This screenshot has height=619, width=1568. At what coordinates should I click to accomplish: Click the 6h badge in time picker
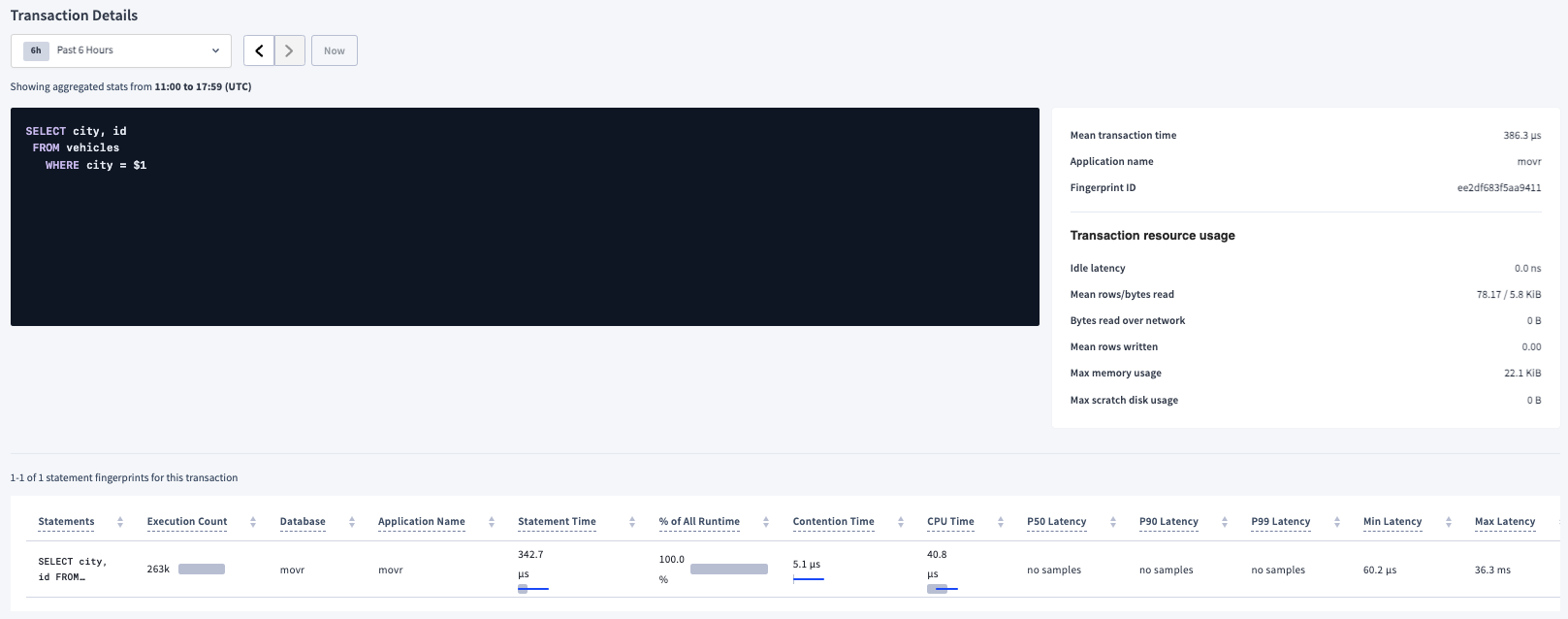tap(36, 50)
